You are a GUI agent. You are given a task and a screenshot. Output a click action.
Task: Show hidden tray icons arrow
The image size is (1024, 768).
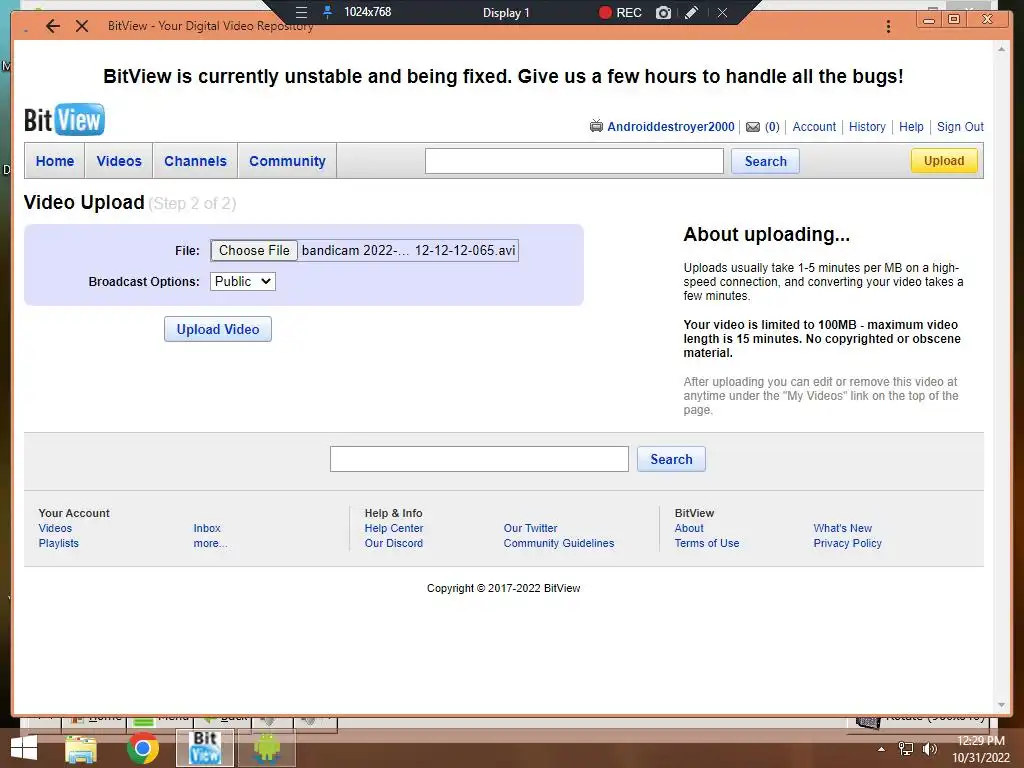[x=881, y=749]
